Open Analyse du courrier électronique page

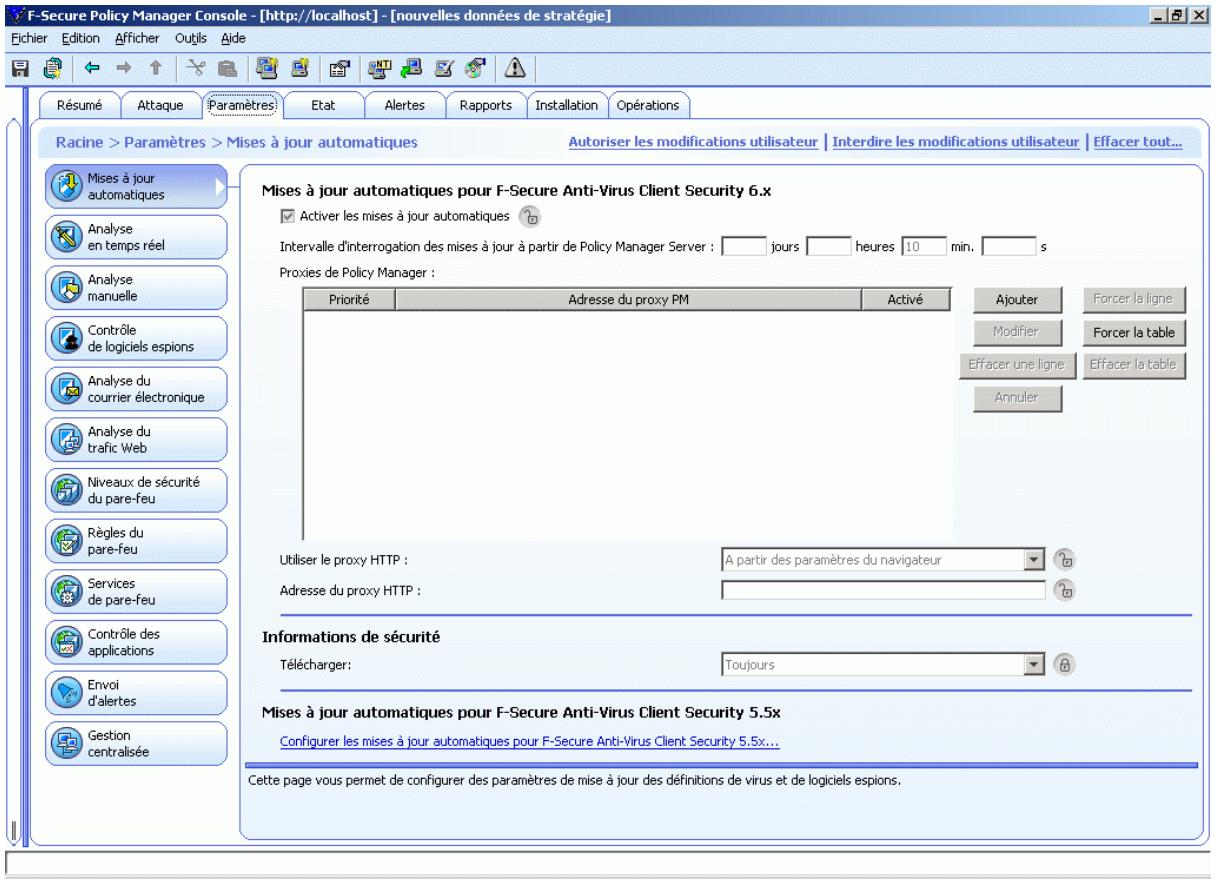(x=136, y=389)
